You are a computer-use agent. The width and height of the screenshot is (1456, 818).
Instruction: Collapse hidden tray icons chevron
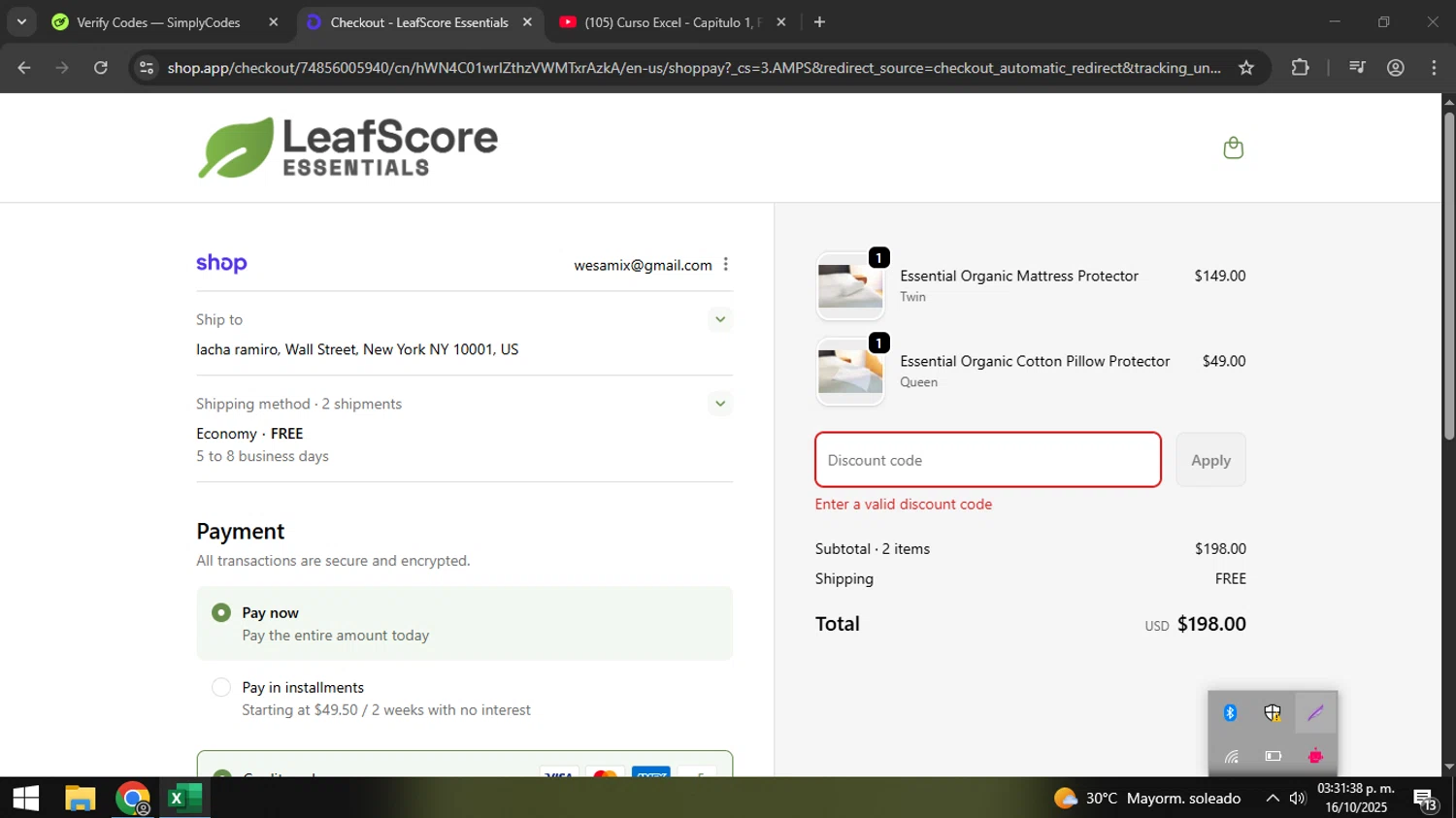coord(1273,799)
